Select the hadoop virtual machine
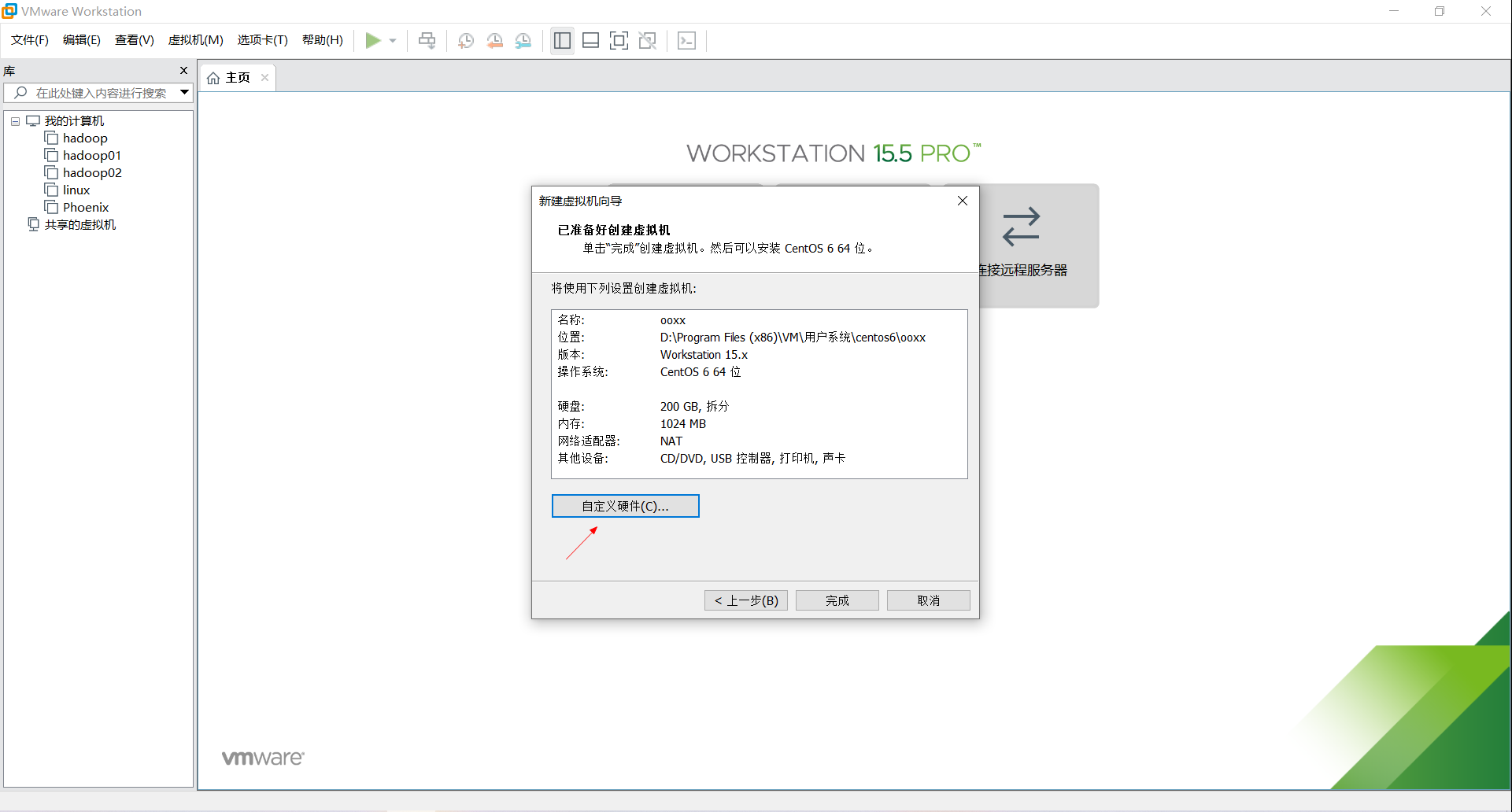The width and height of the screenshot is (1512, 812). 85,138
